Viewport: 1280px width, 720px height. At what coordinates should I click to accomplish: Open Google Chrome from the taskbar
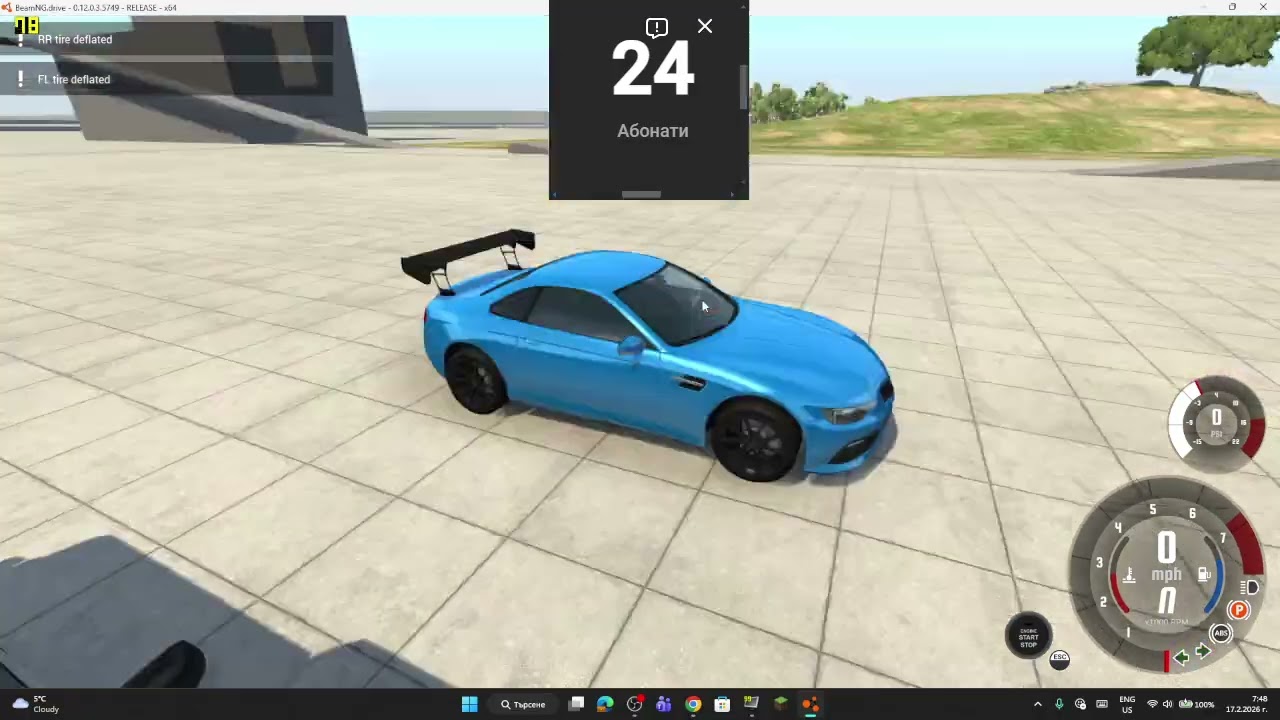(693, 704)
